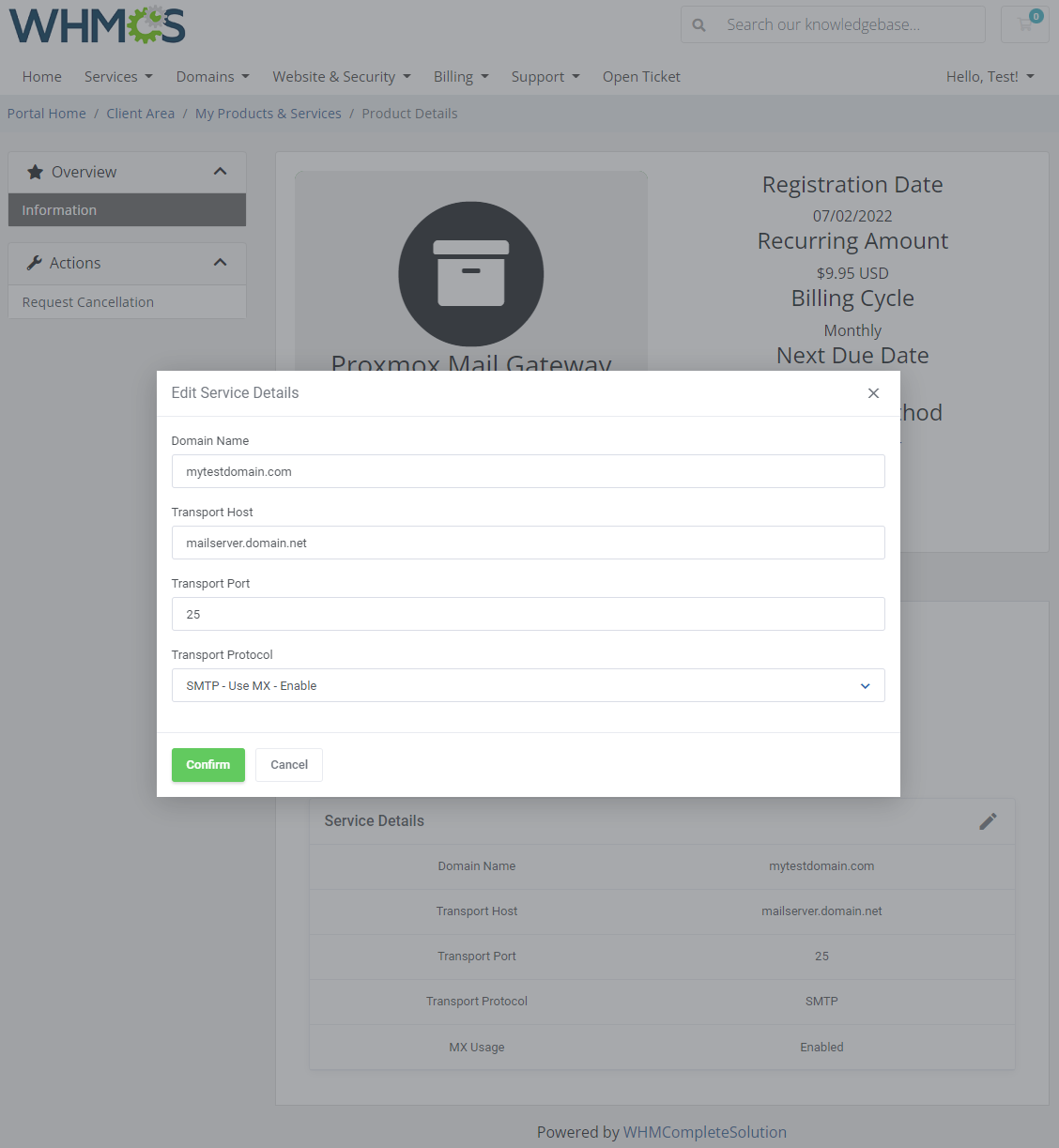
Task: Select Information in the Overview sidebar
Action: pyautogui.click(x=127, y=210)
